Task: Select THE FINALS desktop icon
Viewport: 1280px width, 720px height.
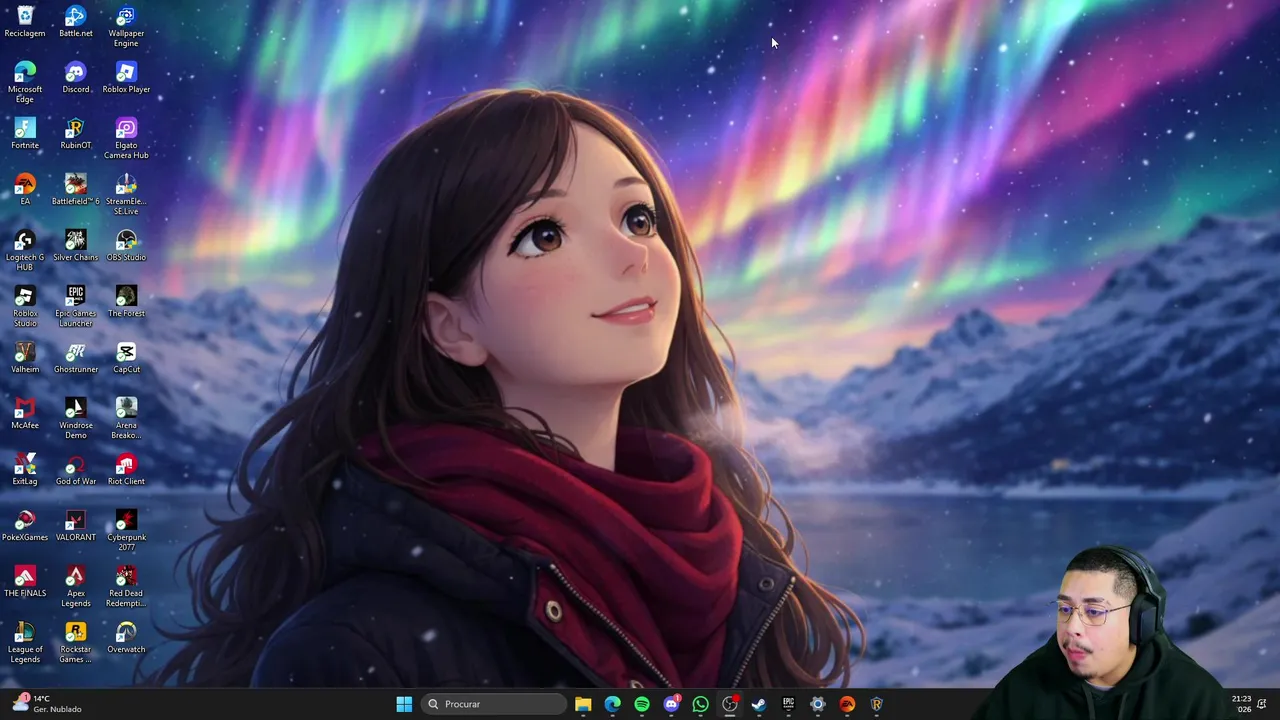Action: click(25, 582)
